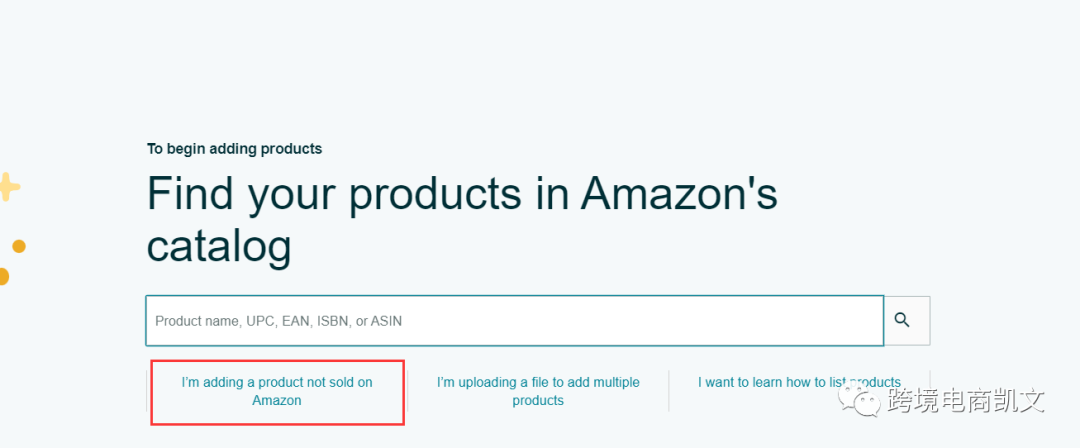The width and height of the screenshot is (1080, 448).
Task: Open 'I'm adding a product not sold on Amazon'
Action: pyautogui.click(x=277, y=391)
